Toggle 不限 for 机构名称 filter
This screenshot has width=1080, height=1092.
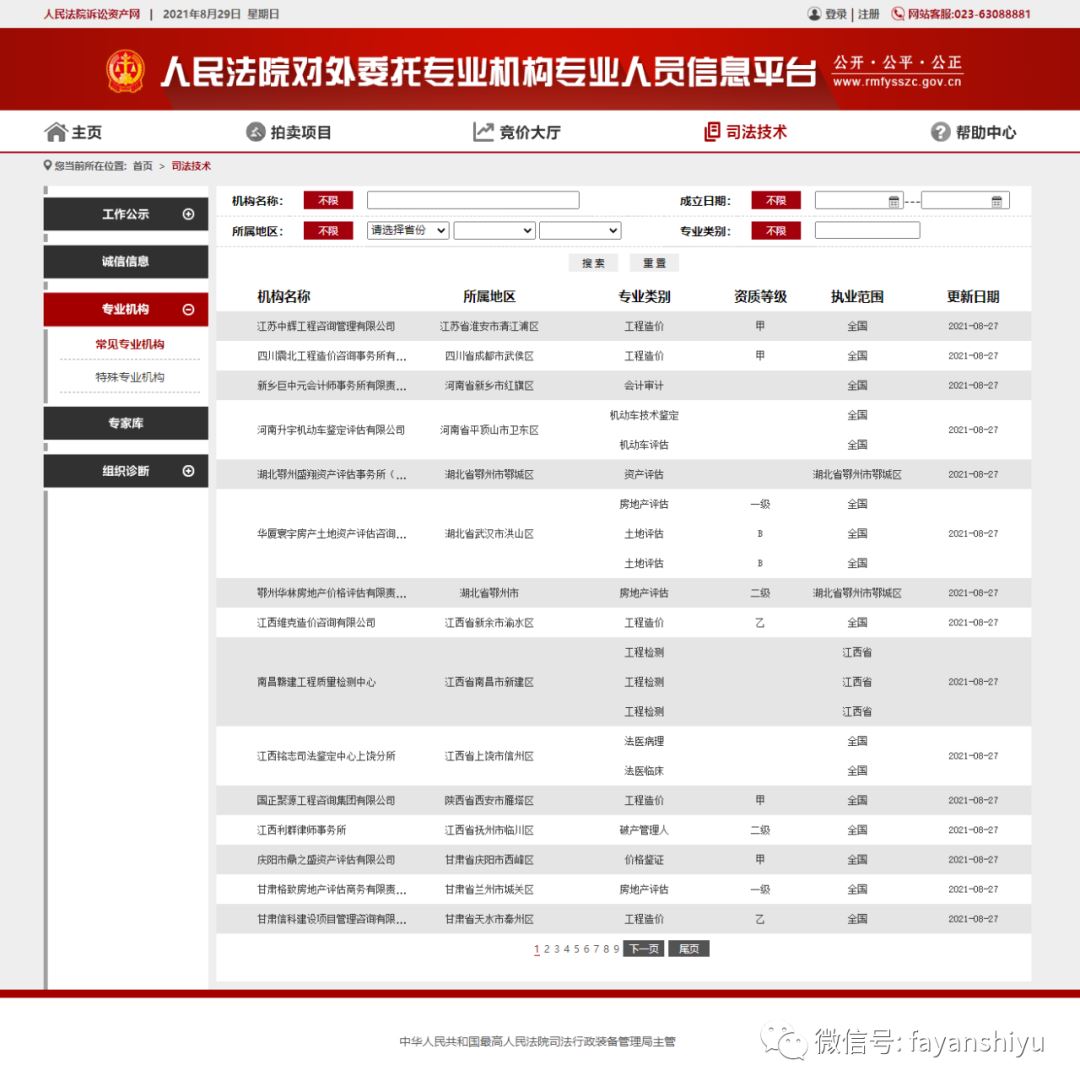point(328,201)
